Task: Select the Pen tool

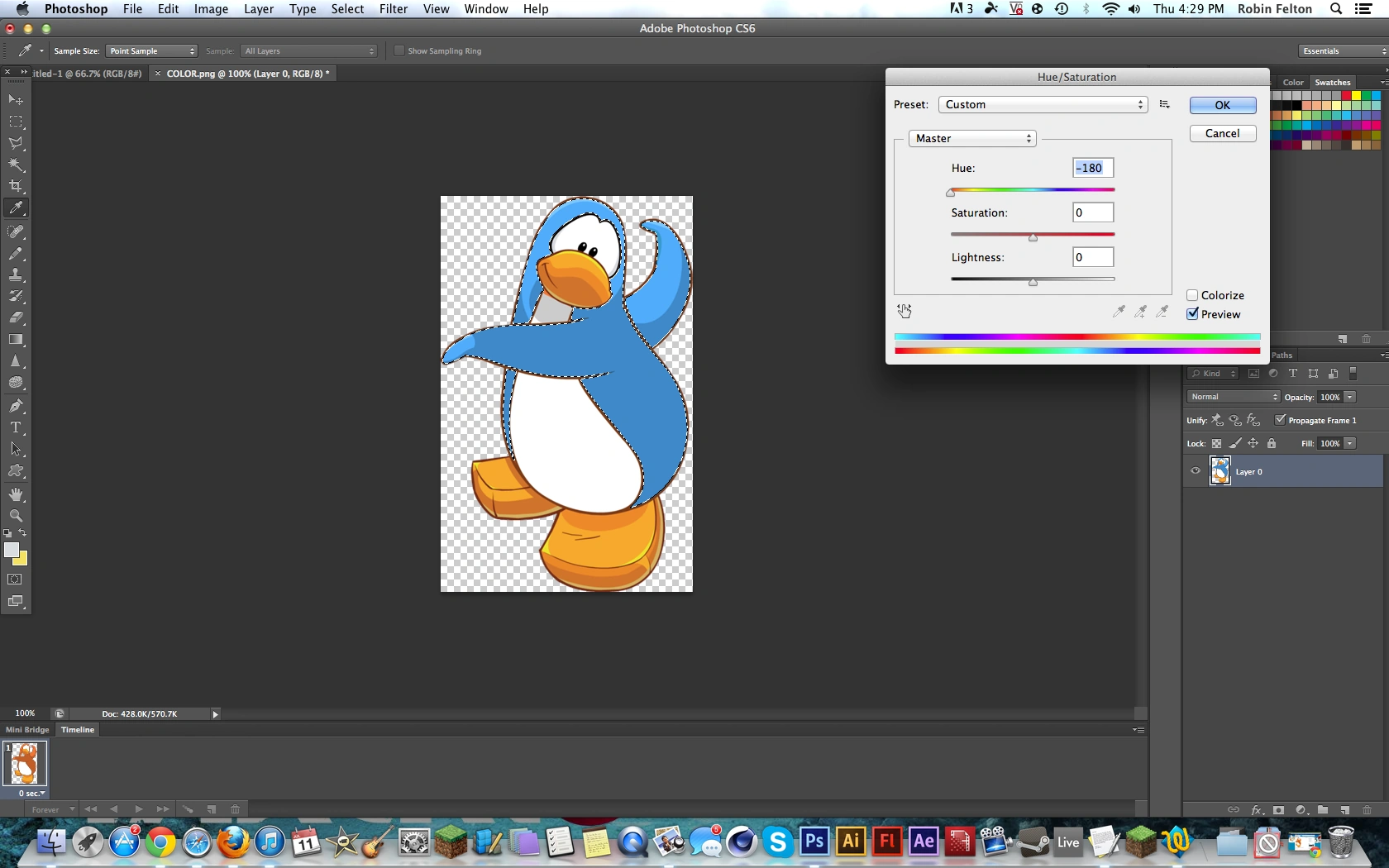Action: (x=16, y=406)
